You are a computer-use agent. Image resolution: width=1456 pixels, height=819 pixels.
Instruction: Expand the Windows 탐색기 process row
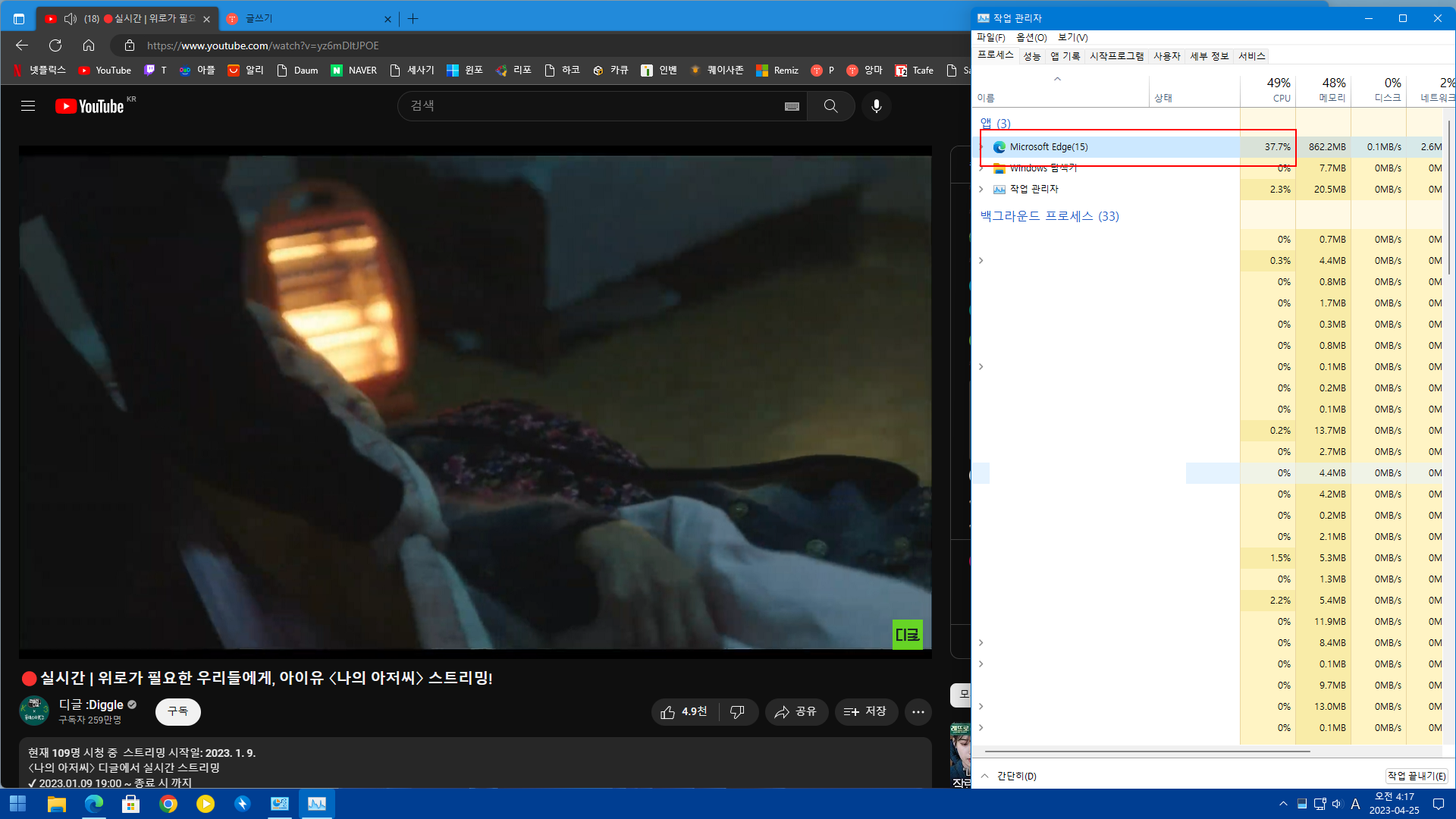[981, 168]
